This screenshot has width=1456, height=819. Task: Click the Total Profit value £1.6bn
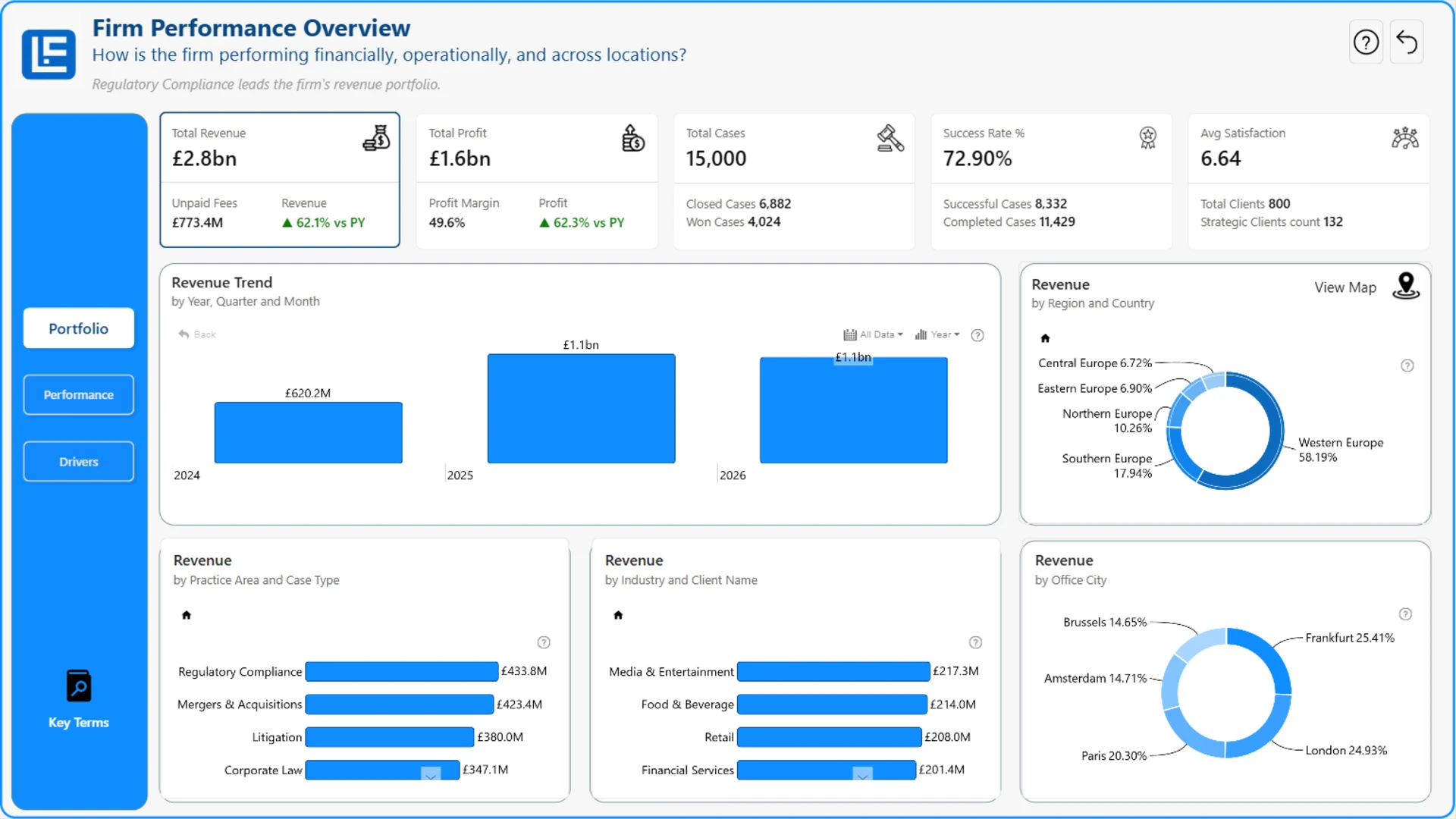460,158
